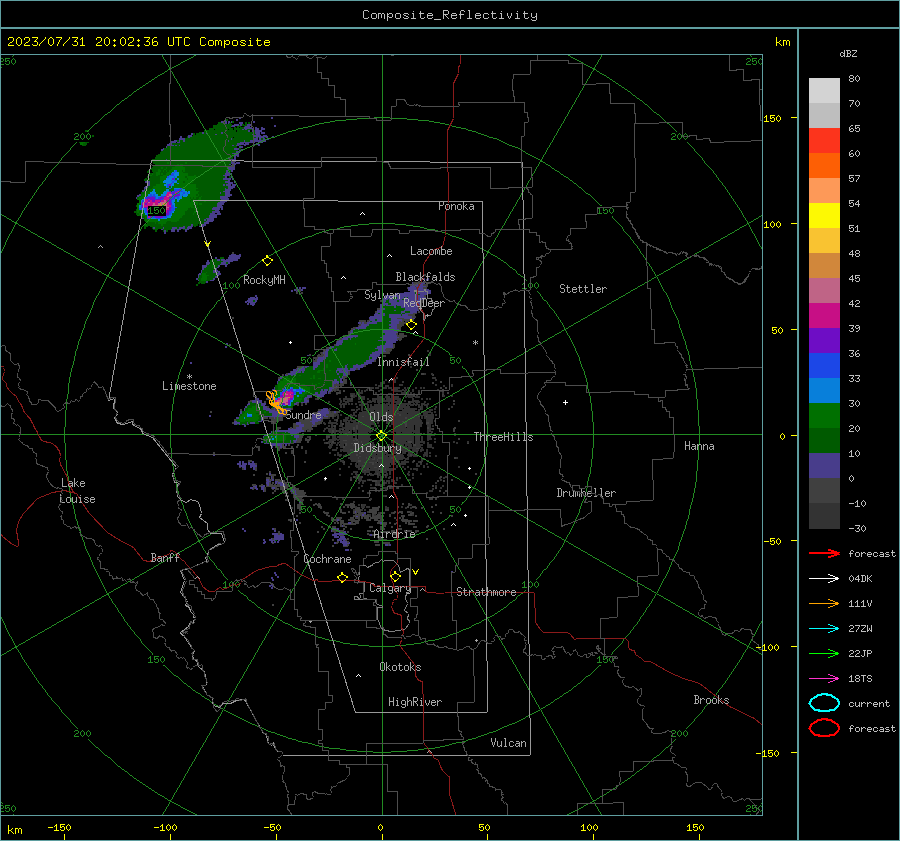
Task: Click the white 04DK arrow in legend
Action: click(824, 579)
